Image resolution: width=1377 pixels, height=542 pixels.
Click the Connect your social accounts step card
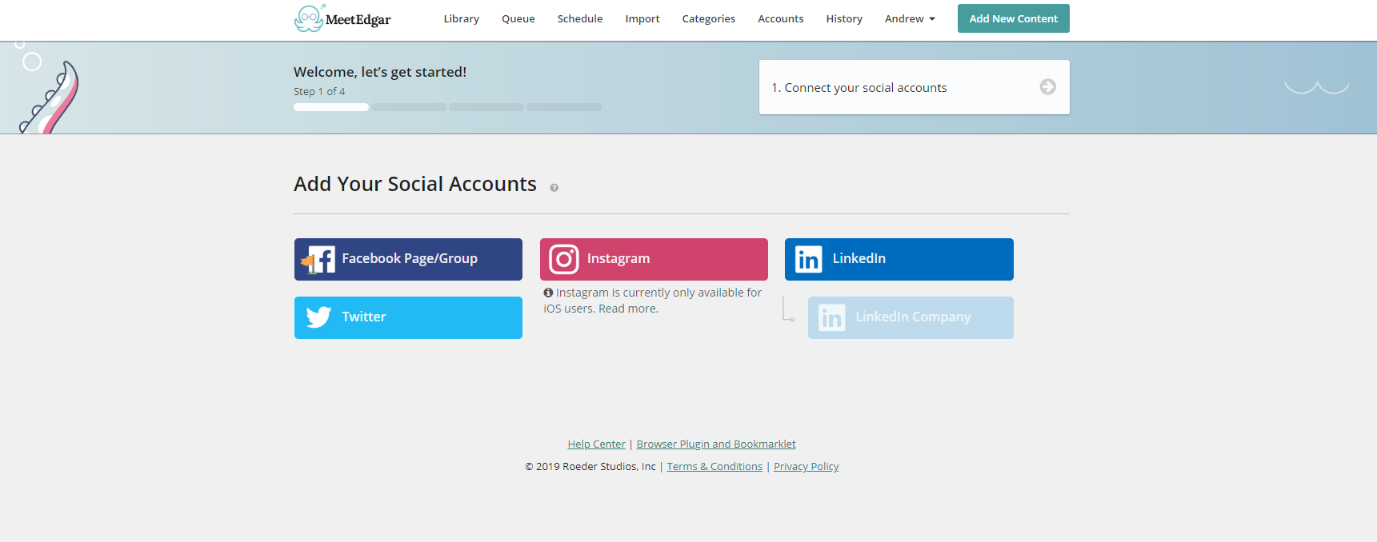point(914,87)
